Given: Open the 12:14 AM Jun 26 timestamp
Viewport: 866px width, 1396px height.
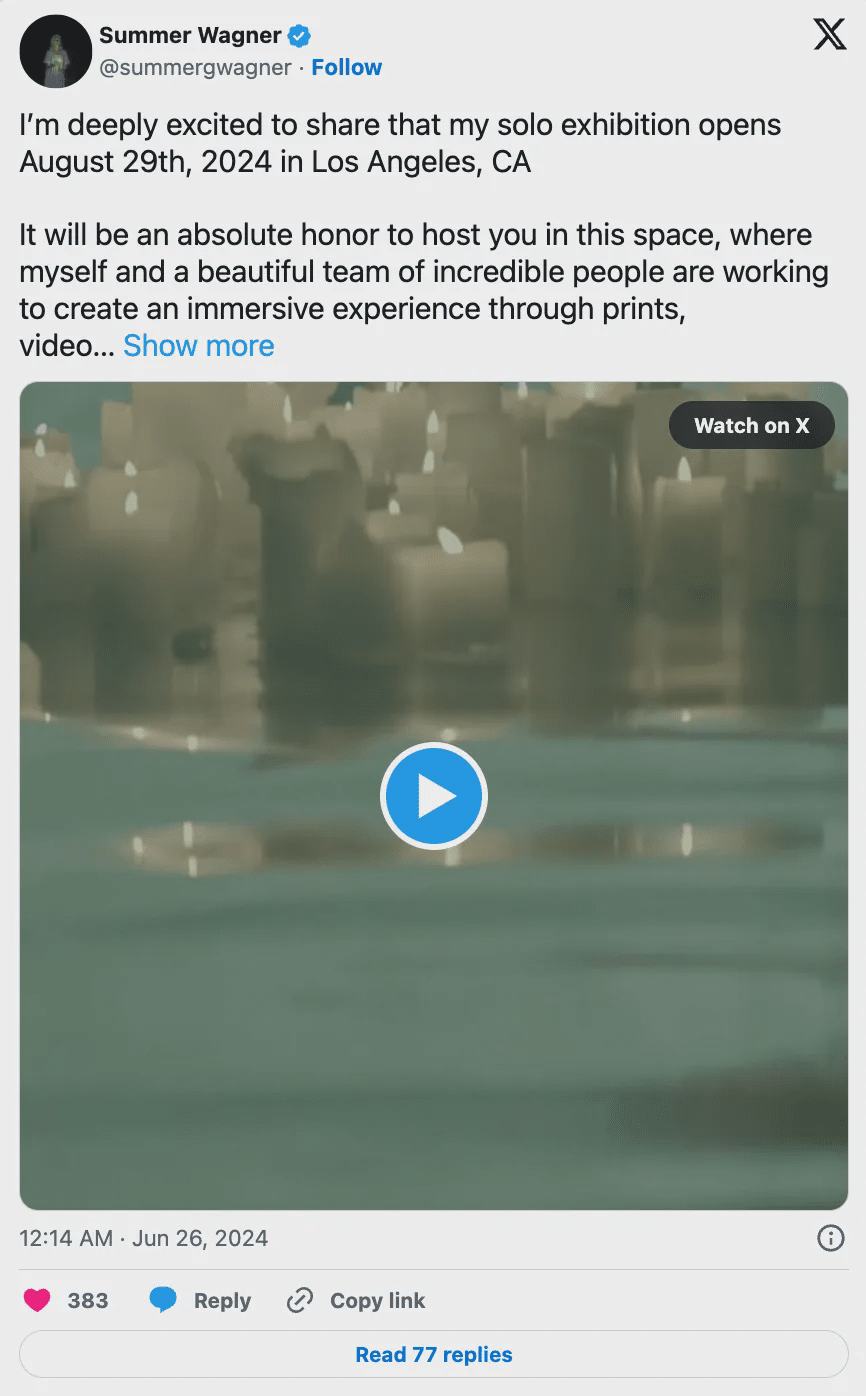Looking at the screenshot, I should pyautogui.click(x=144, y=1238).
